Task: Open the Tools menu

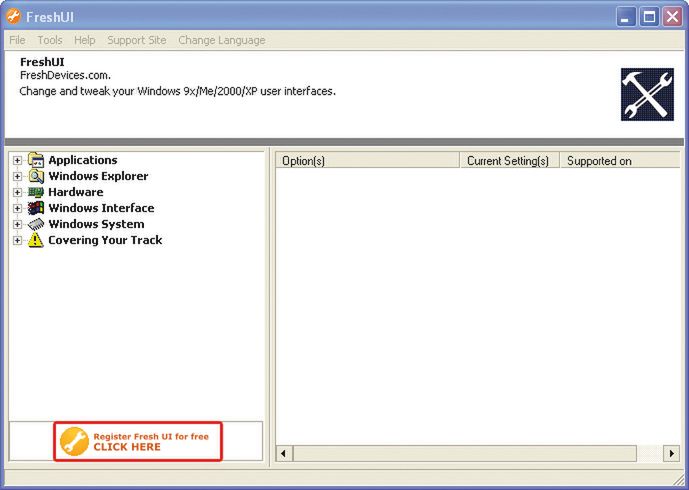Action: [x=50, y=40]
